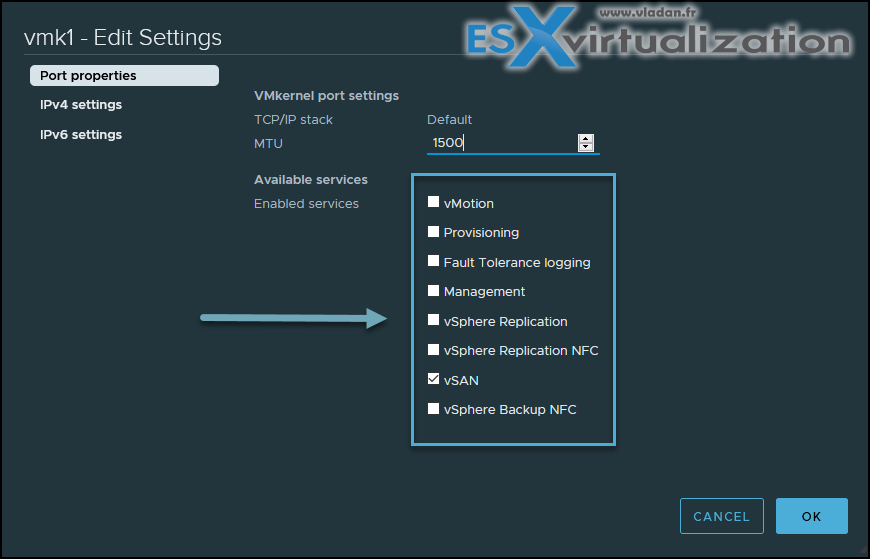Click the 'vmk1 - Edit Settings' title

coord(123,38)
